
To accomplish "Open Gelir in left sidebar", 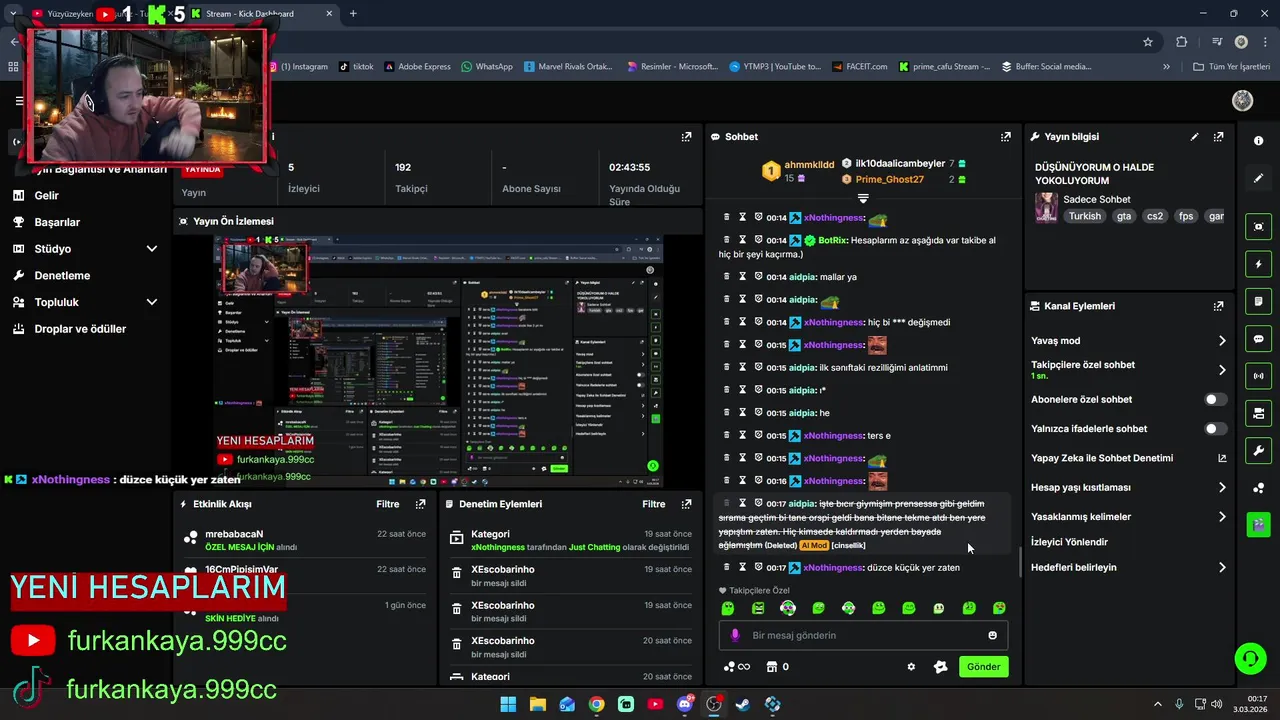I will 46,196.
